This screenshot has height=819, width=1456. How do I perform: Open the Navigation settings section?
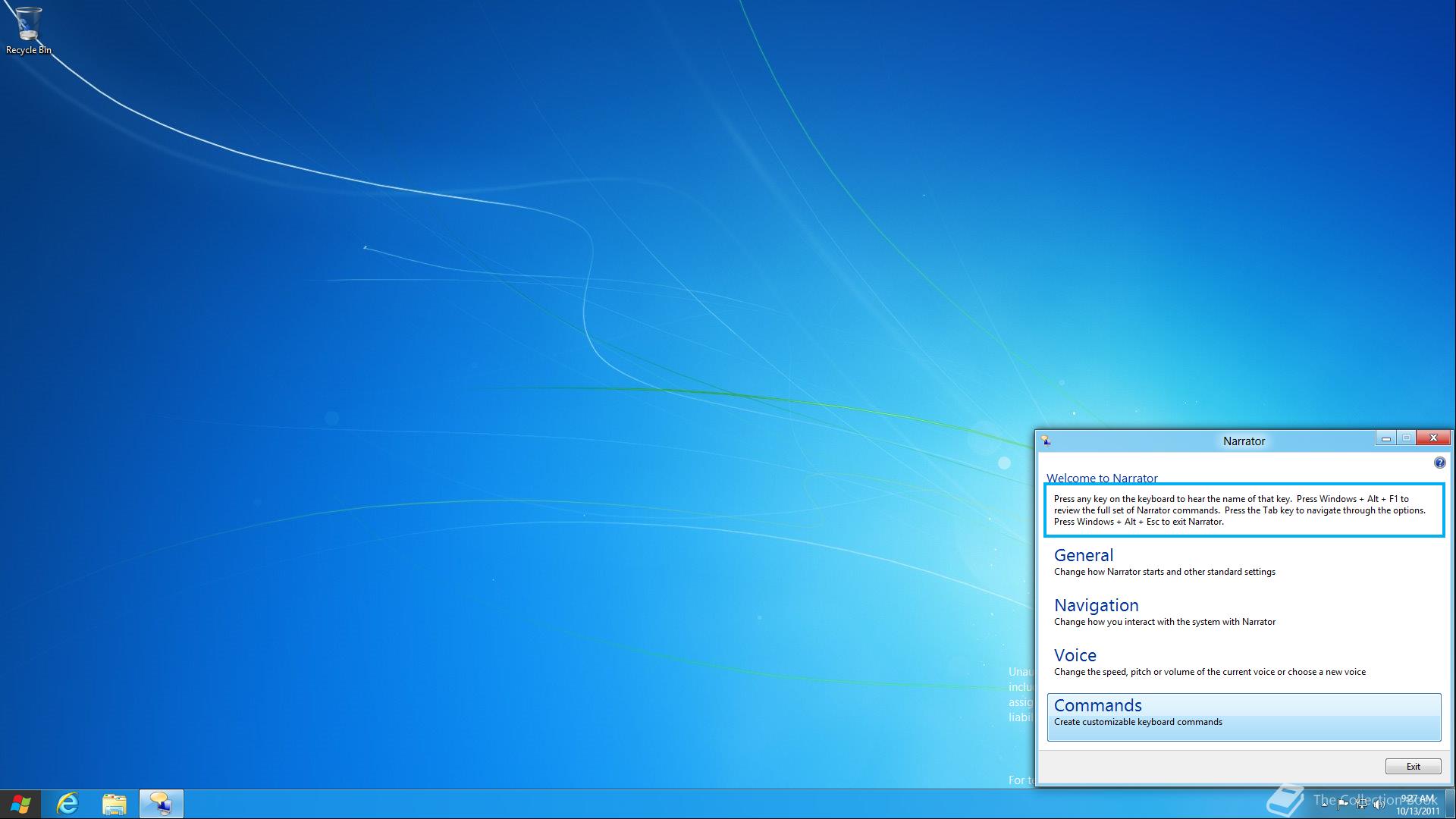(1244, 612)
